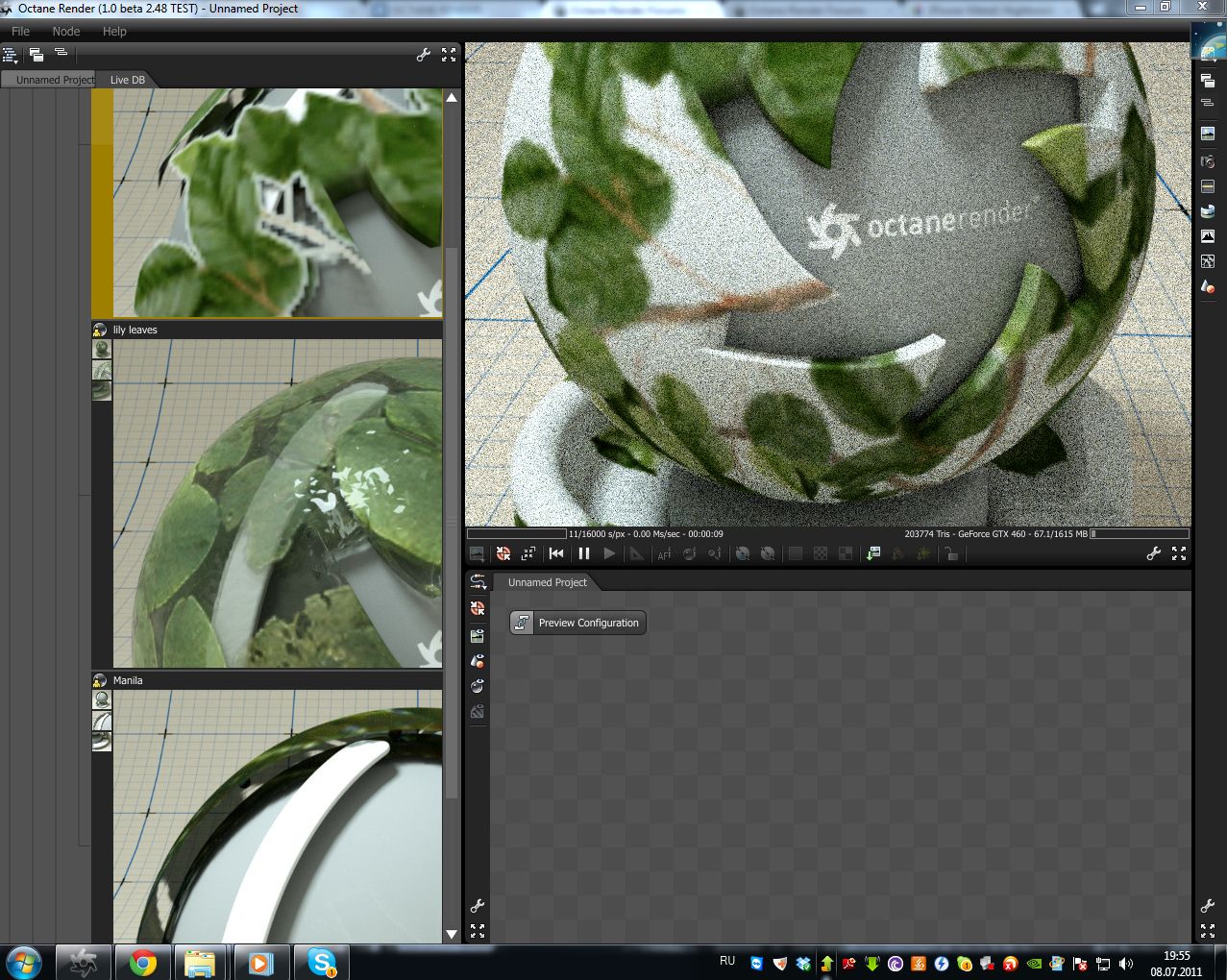The image size is (1227, 980).
Task: Click the user icon beside lily leaves
Action: click(x=100, y=330)
